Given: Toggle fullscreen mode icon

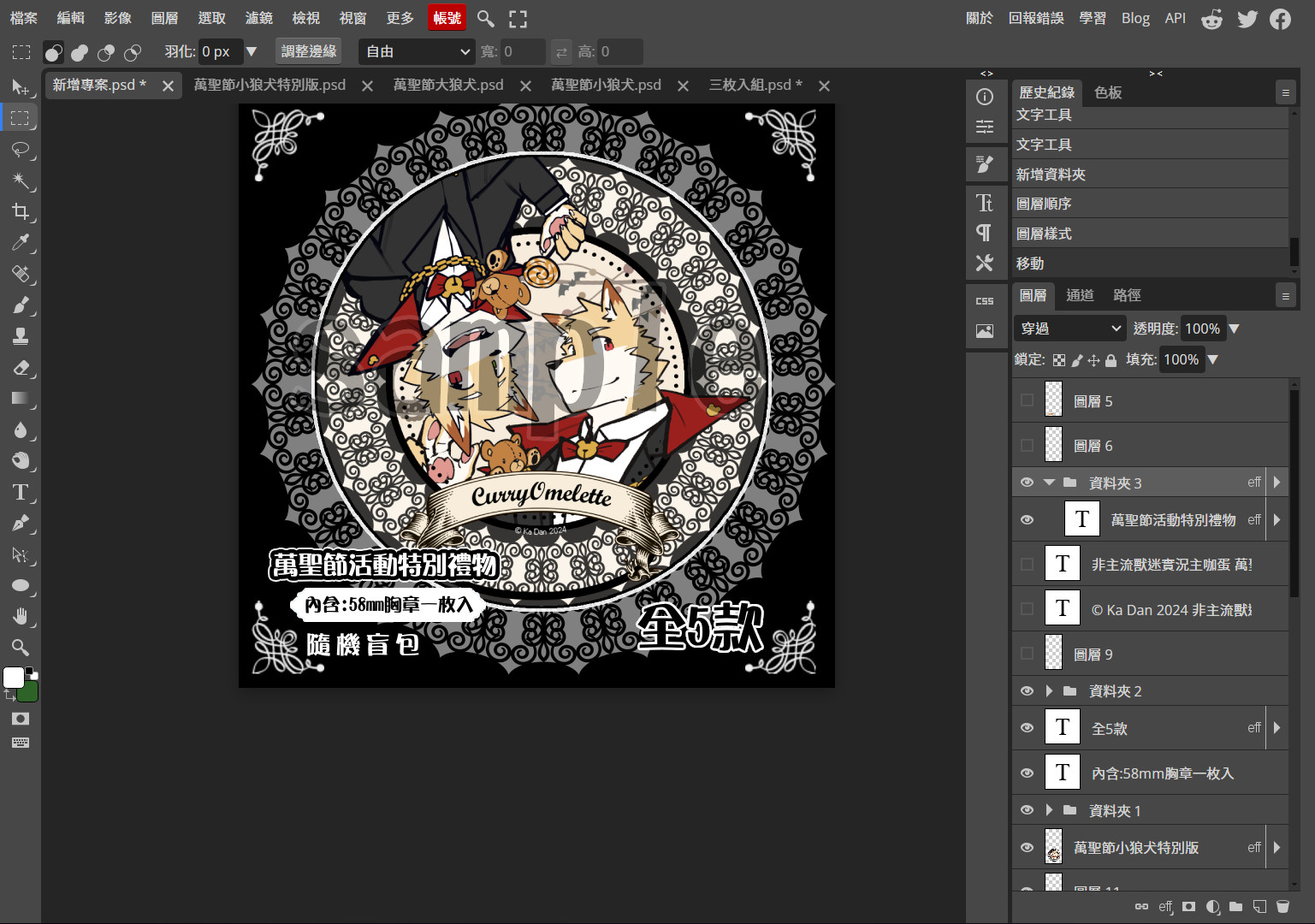Looking at the screenshot, I should pos(518,18).
